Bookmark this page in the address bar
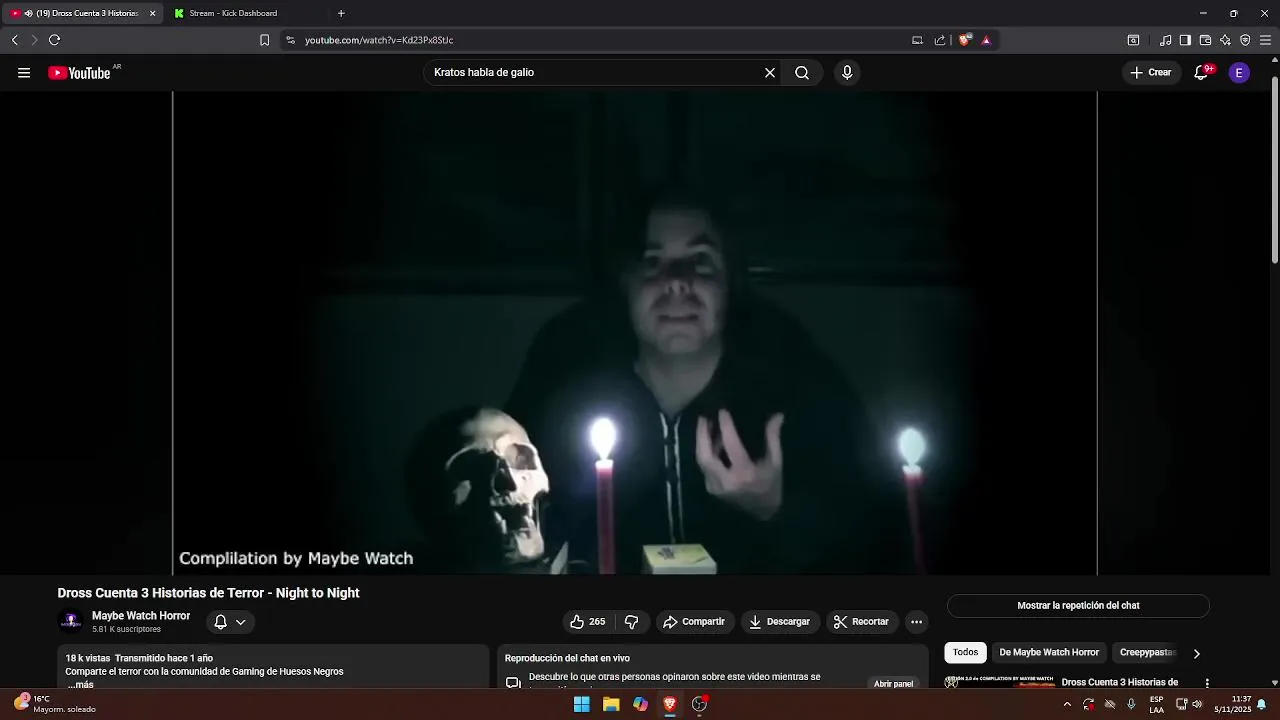The height and width of the screenshot is (720, 1280). [264, 40]
